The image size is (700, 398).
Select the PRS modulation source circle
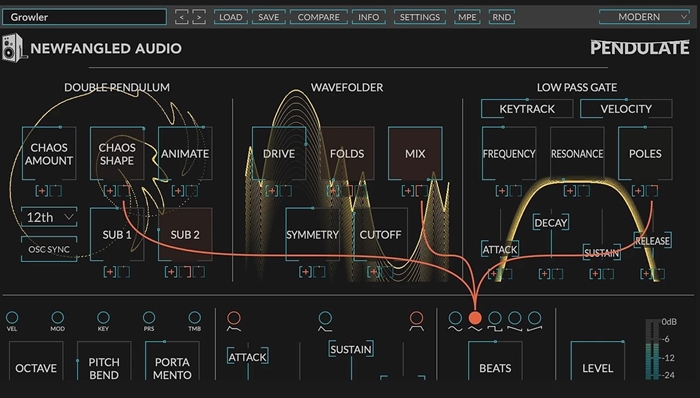(x=149, y=317)
